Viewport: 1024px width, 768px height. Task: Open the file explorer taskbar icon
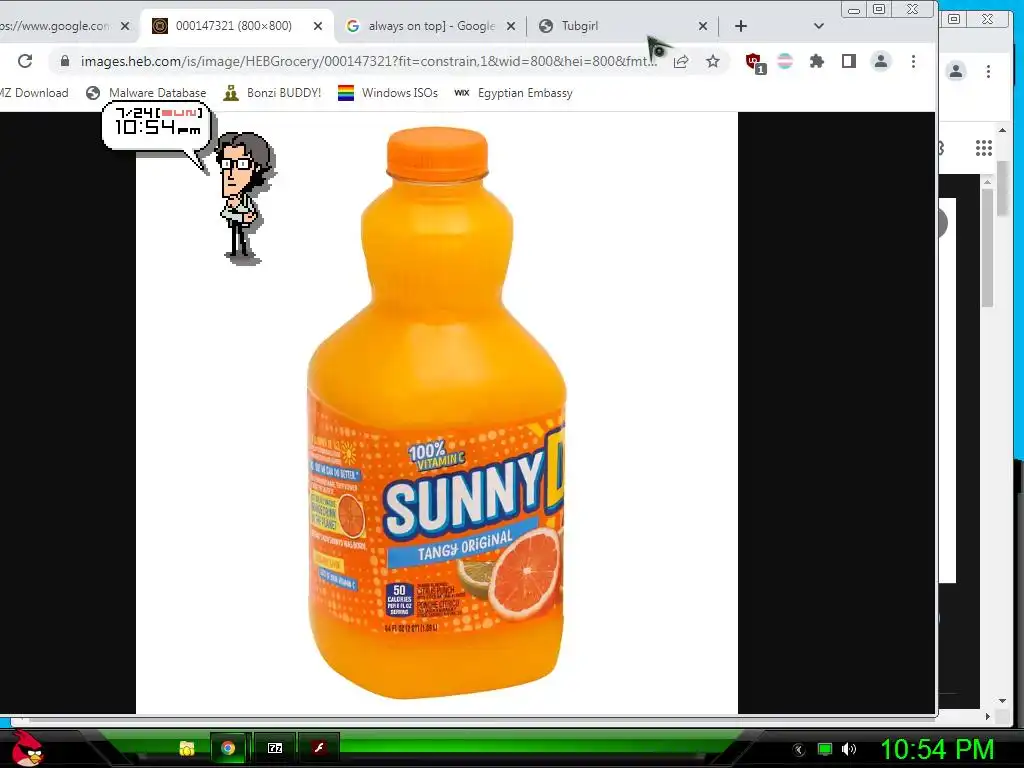click(187, 748)
